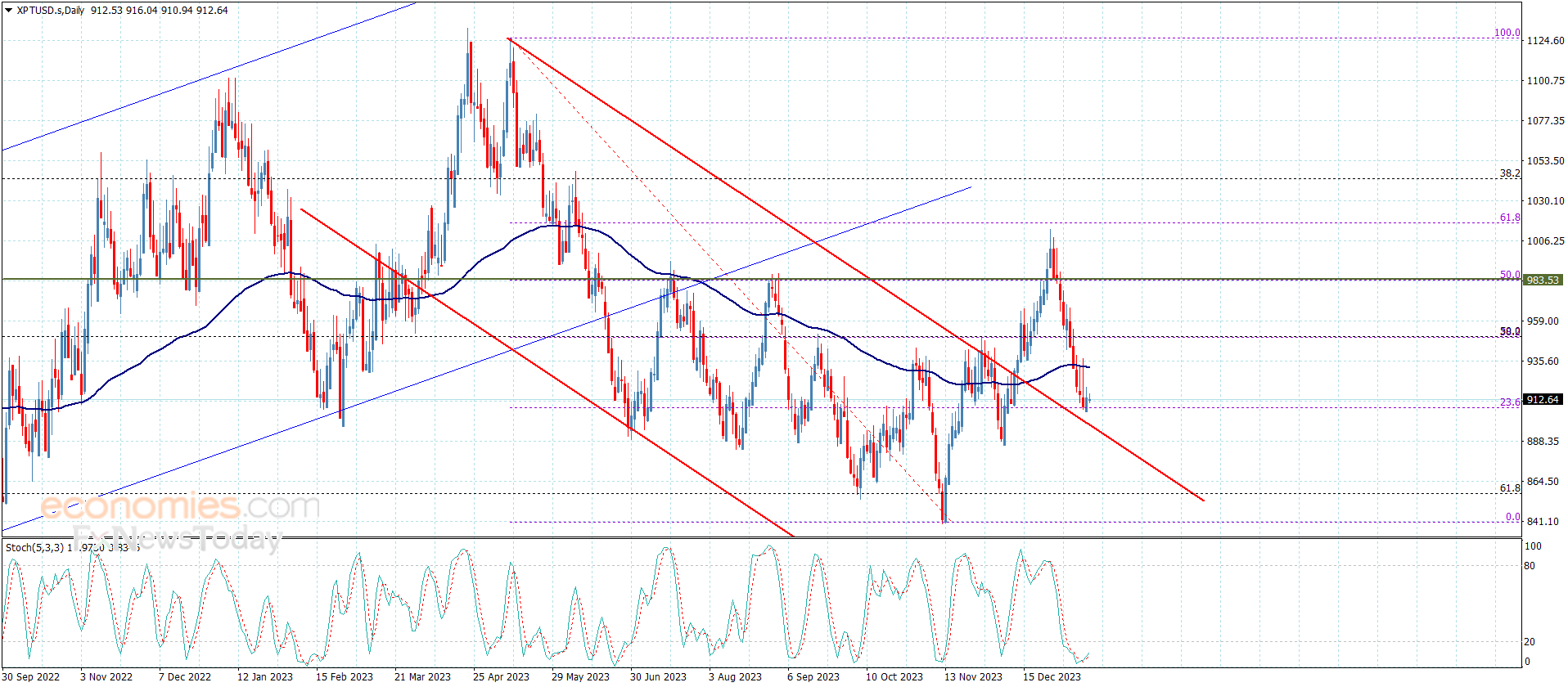Select the purple 23.6 Fibonacci level label
Image resolution: width=1568 pixels, height=687 pixels.
(x=1510, y=402)
